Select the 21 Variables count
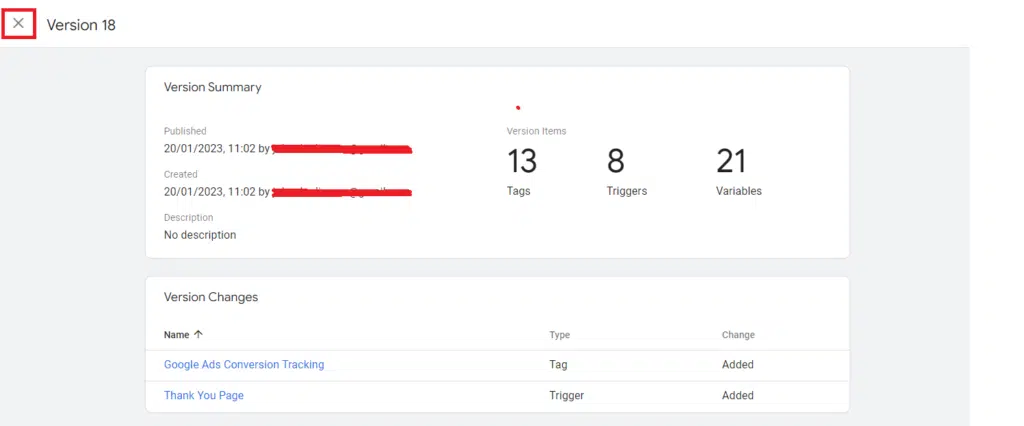The image size is (1024, 426). point(732,161)
